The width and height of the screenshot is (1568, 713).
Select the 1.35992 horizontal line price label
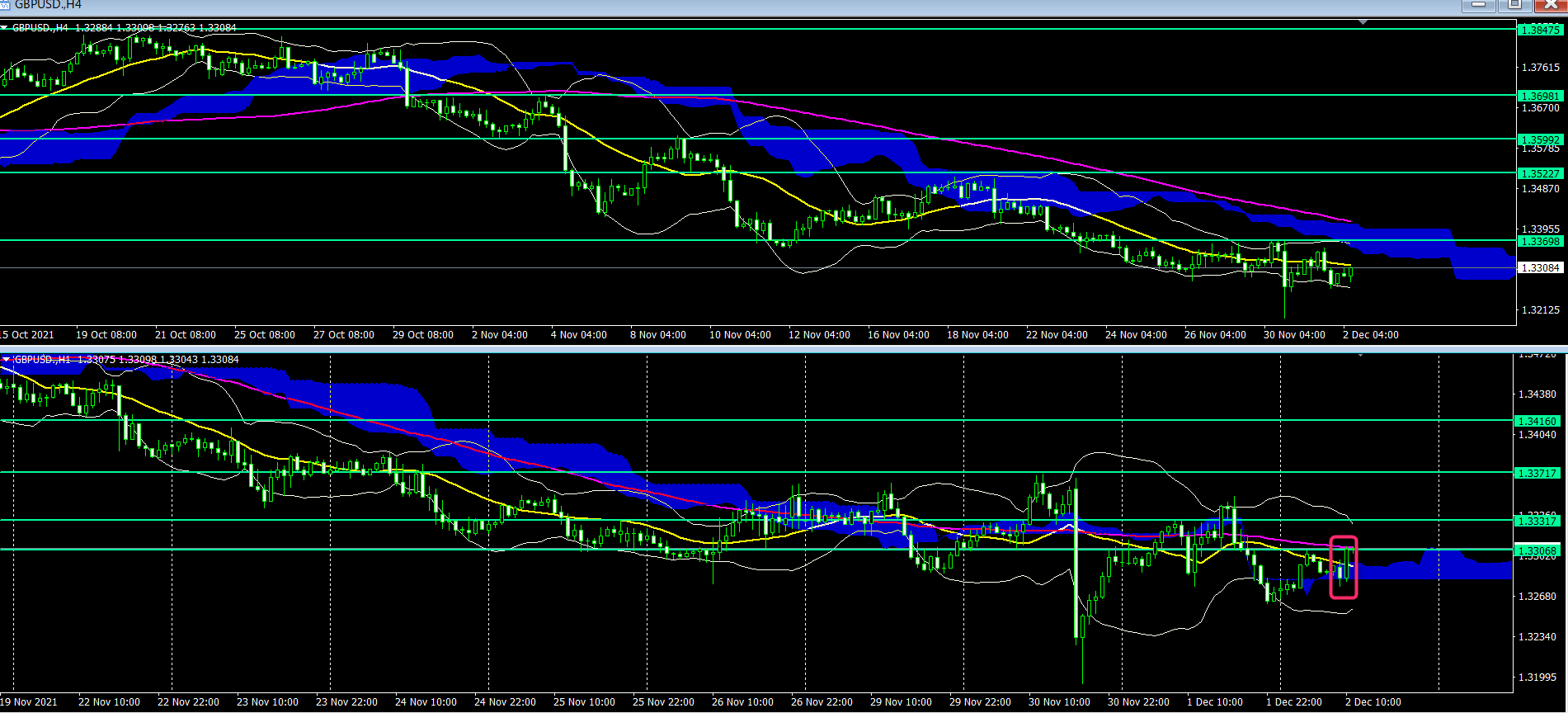click(1540, 139)
